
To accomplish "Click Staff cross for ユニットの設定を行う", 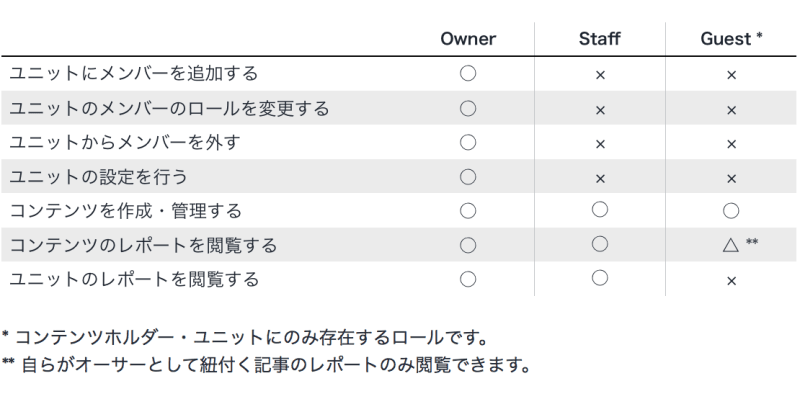I will point(600,179).
